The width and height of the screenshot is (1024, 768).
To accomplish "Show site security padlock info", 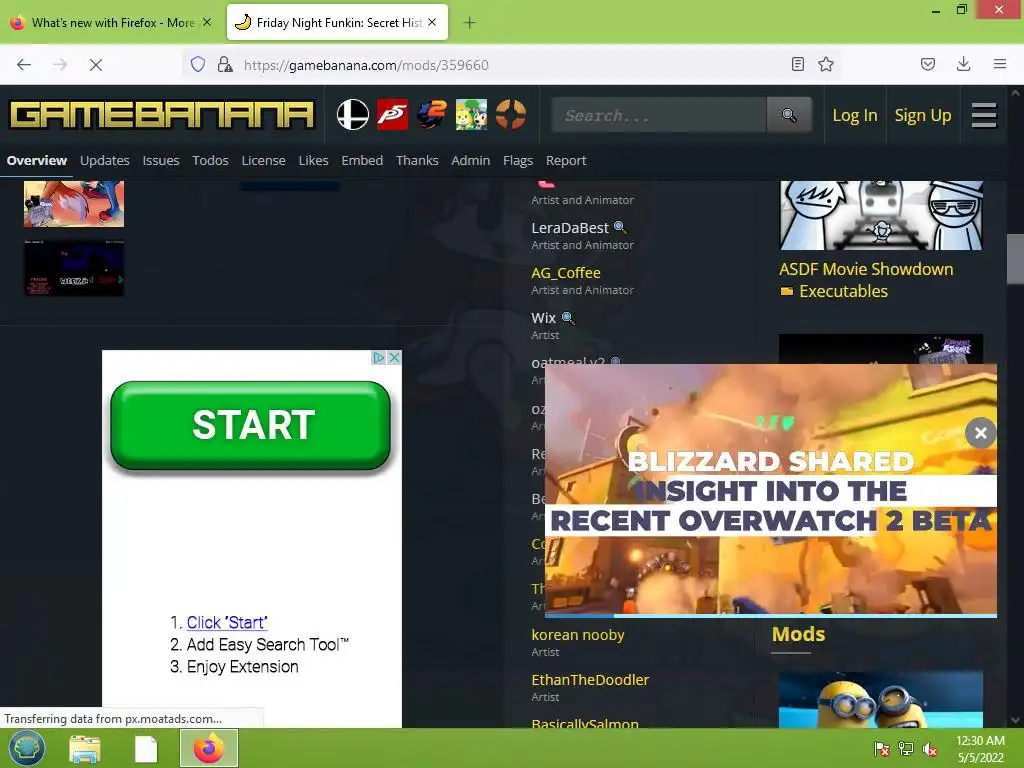I will click(x=225, y=64).
